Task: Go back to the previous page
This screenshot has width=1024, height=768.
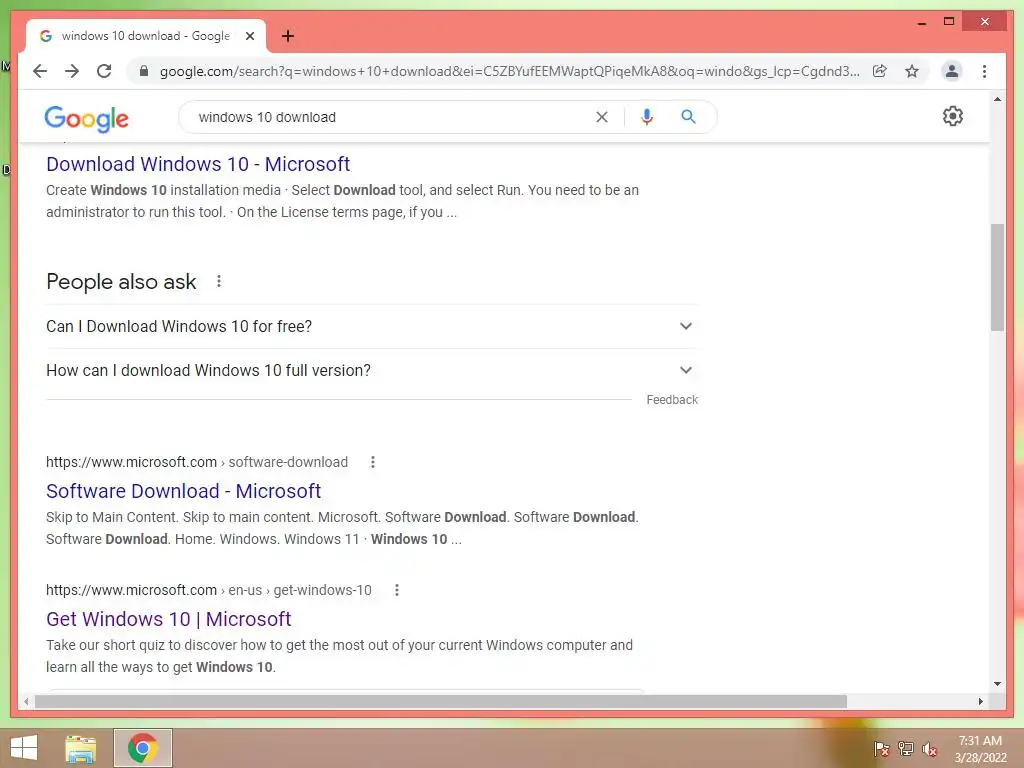Action: pos(40,71)
